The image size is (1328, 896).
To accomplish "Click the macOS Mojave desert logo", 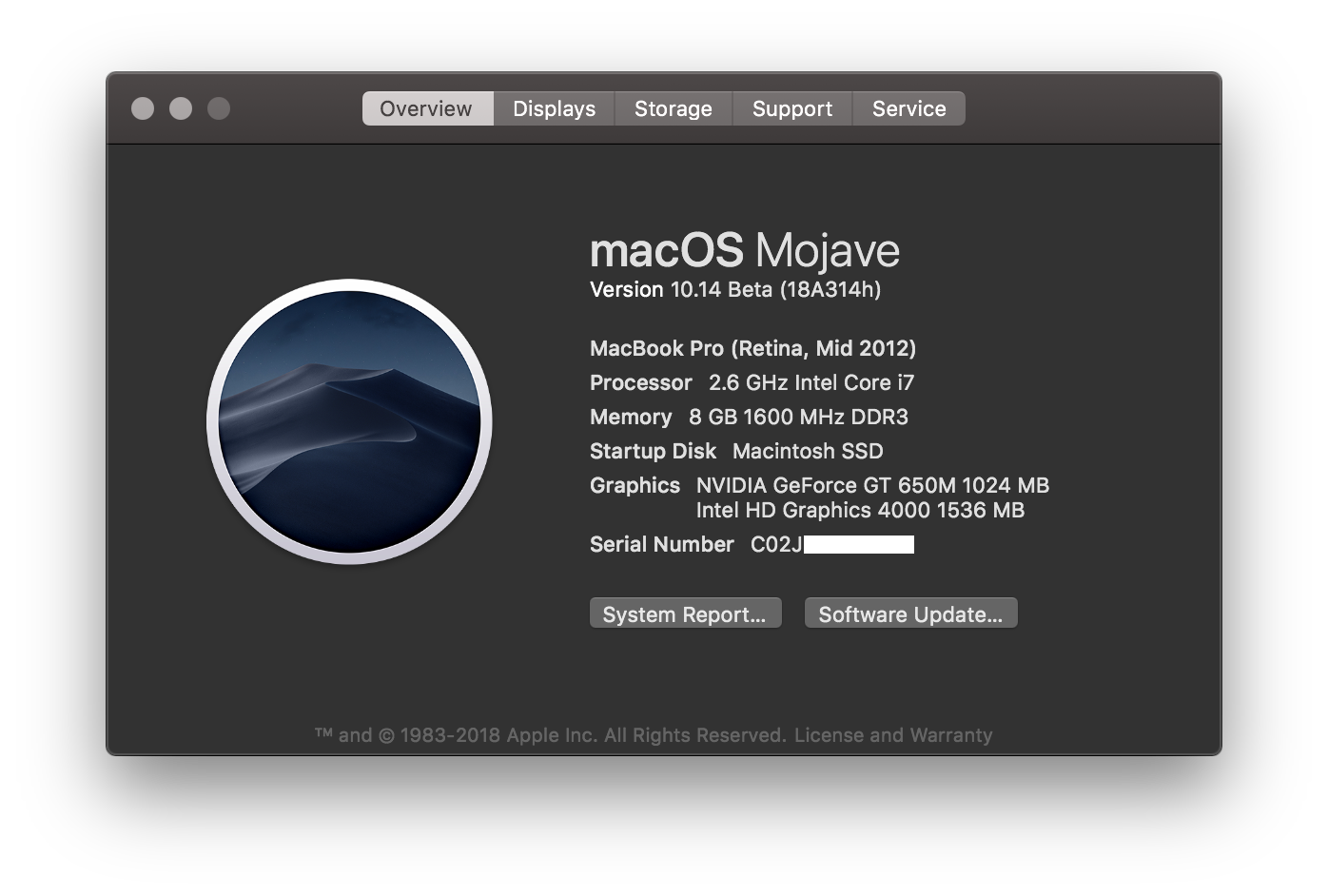I will tap(349, 421).
